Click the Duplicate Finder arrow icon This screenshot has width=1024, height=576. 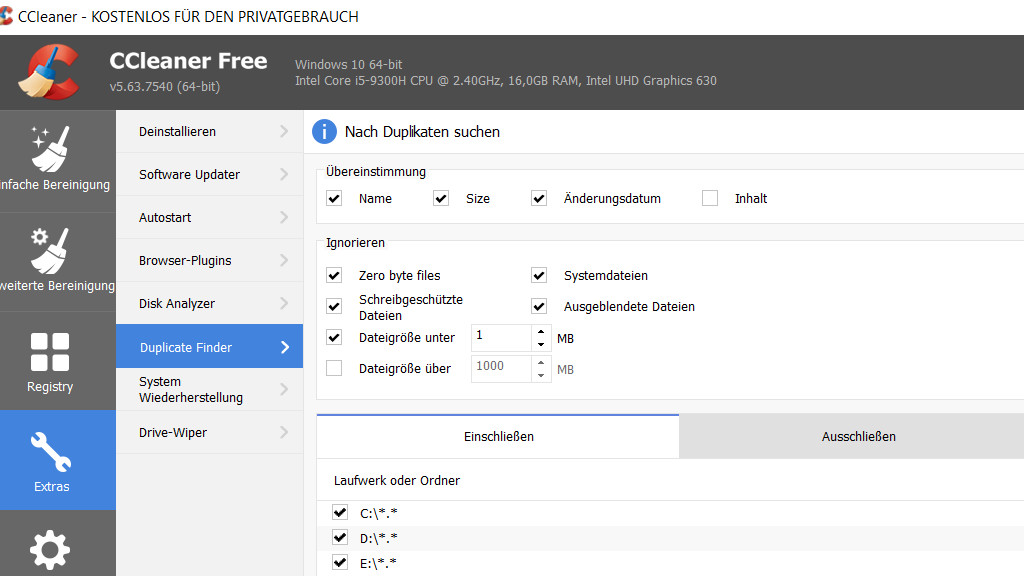[x=285, y=347]
